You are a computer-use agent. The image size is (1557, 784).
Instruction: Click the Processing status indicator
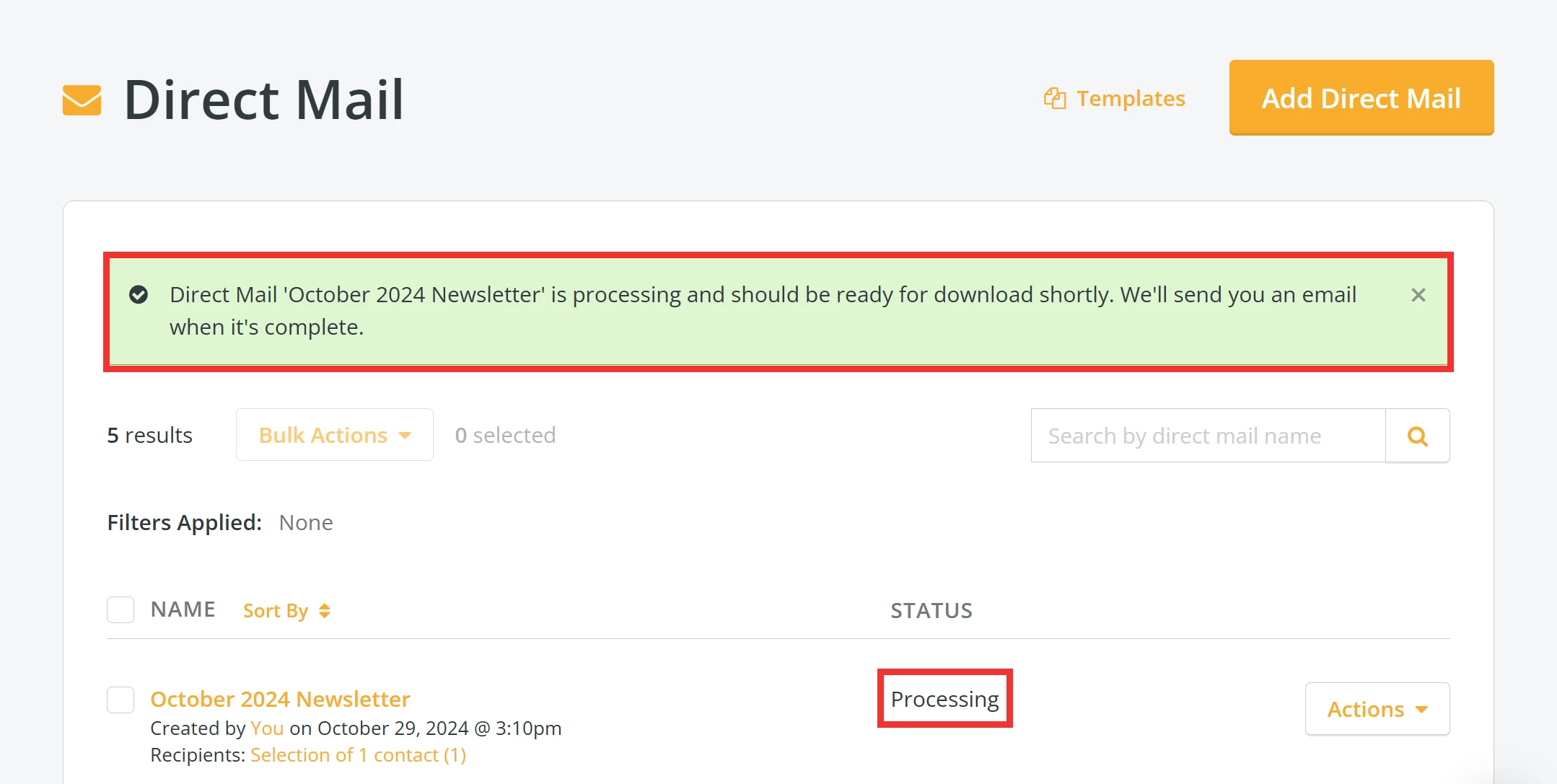[945, 698]
